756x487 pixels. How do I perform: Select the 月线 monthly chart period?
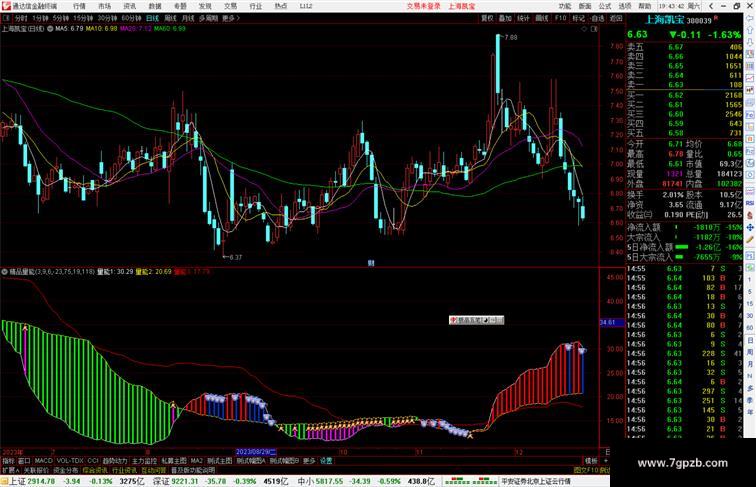pos(188,18)
